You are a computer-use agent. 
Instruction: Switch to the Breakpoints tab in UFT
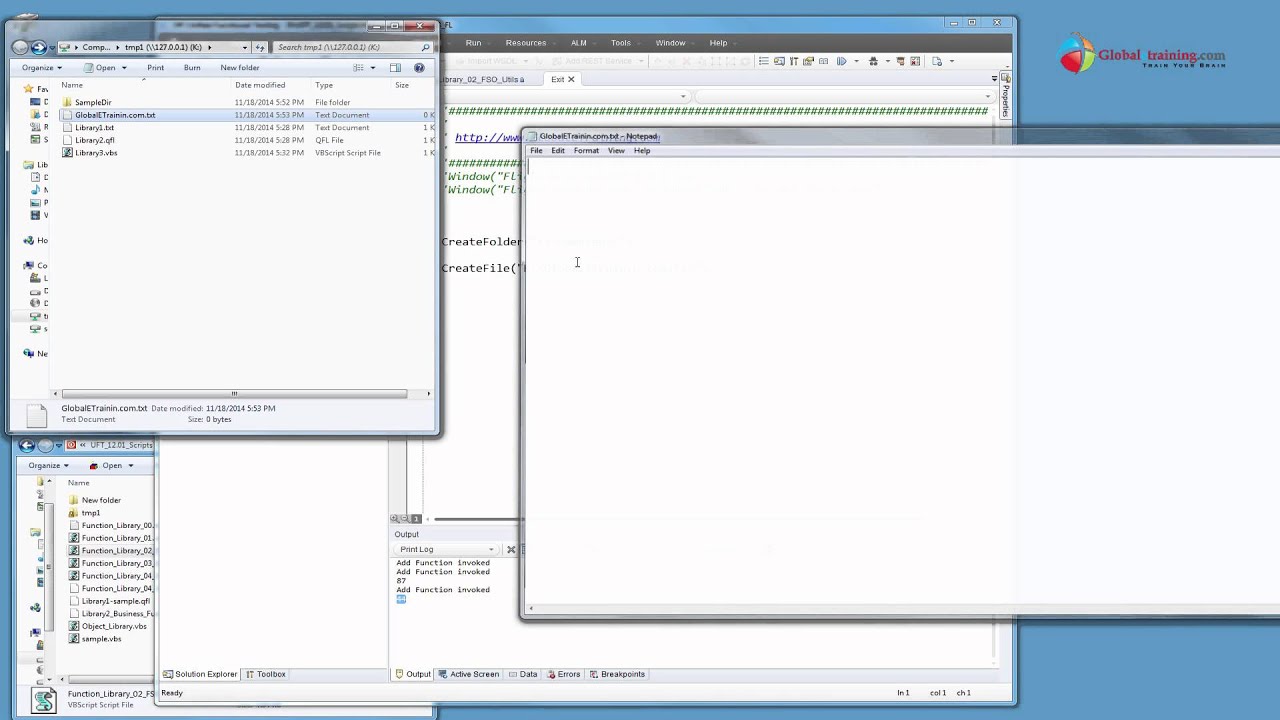616,674
